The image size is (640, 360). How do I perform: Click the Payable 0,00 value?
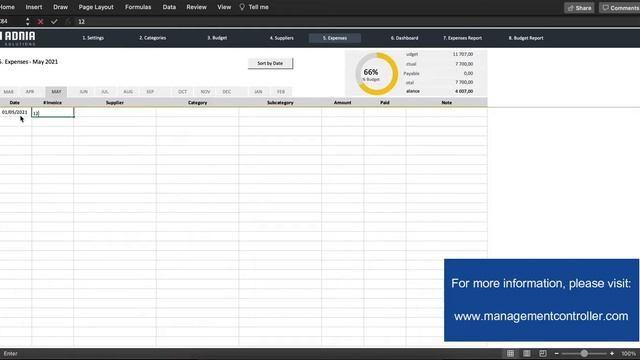[x=469, y=73]
